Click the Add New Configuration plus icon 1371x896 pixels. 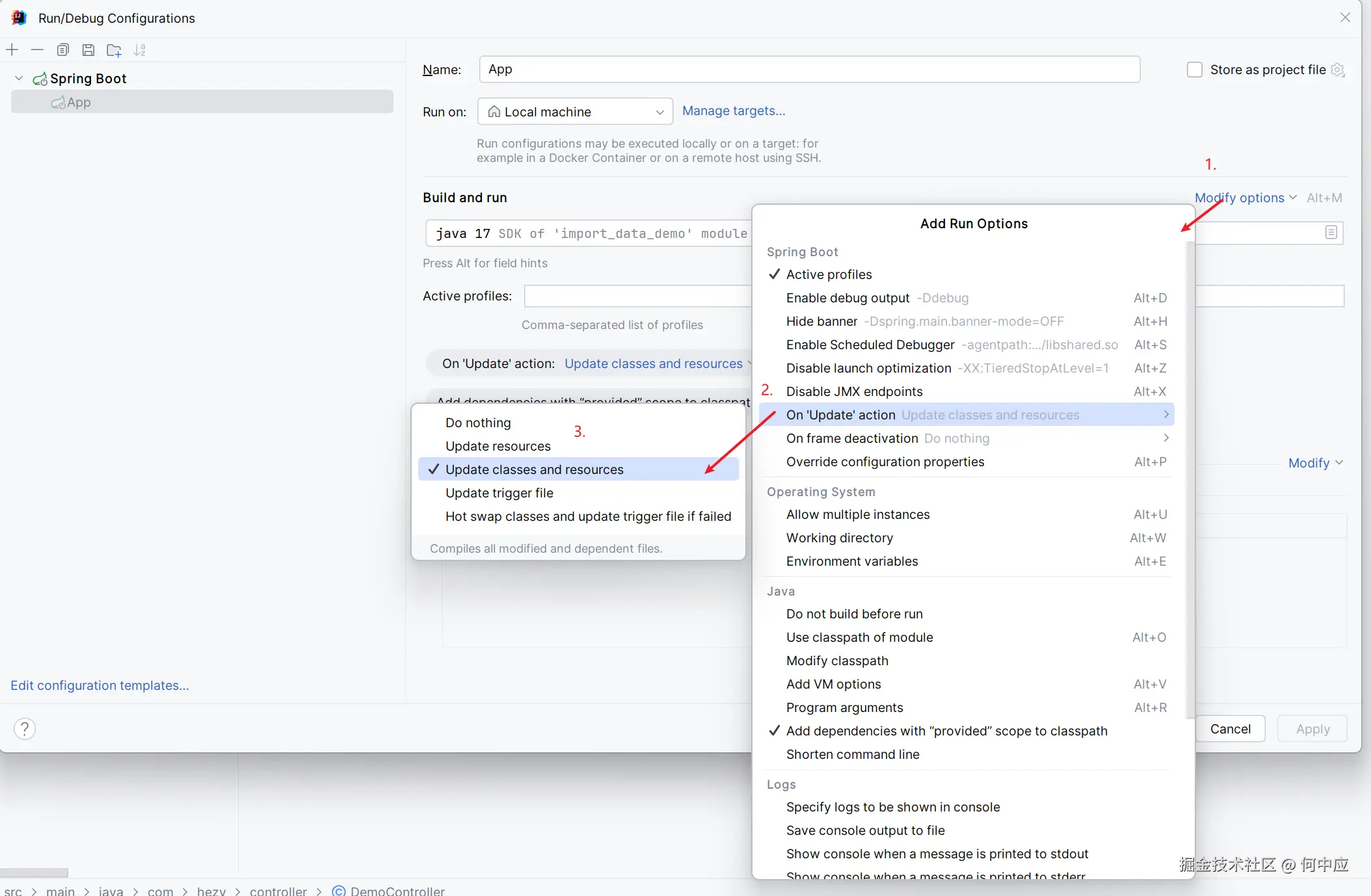click(x=12, y=50)
